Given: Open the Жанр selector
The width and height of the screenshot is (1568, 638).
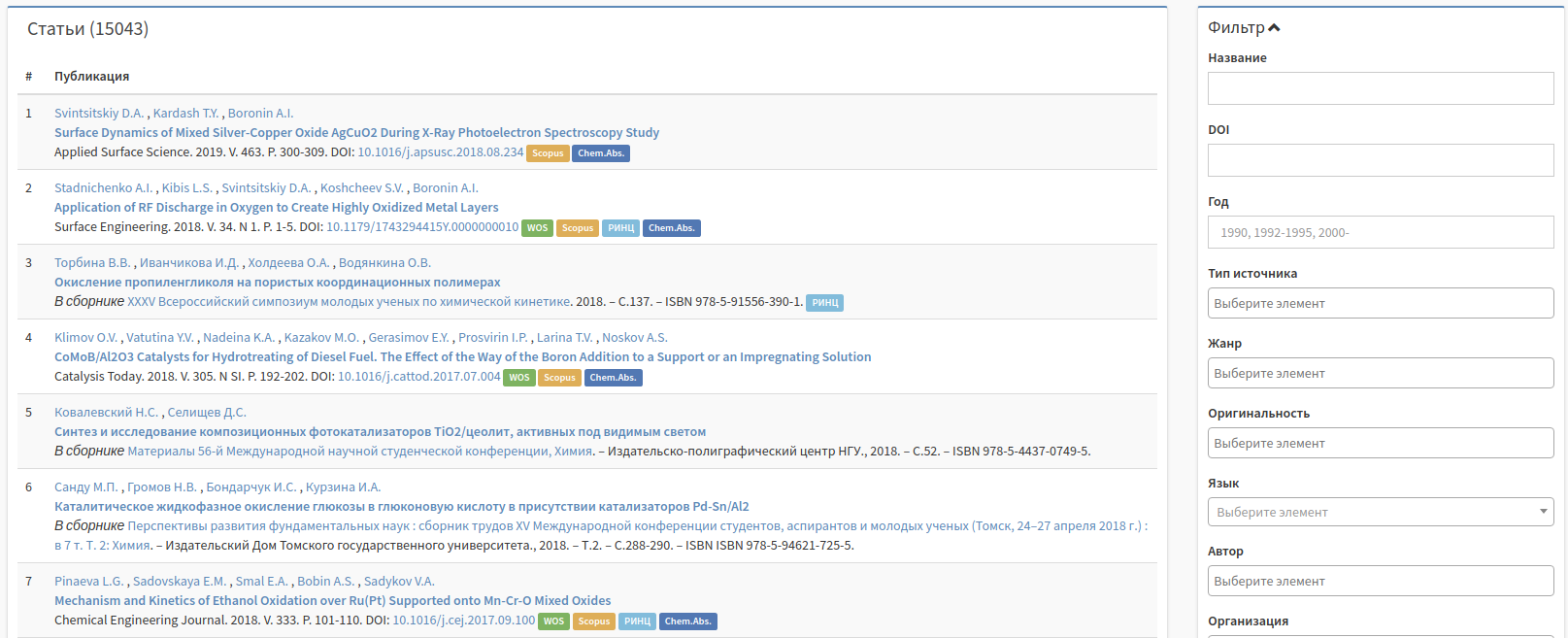Looking at the screenshot, I should 1380,373.
